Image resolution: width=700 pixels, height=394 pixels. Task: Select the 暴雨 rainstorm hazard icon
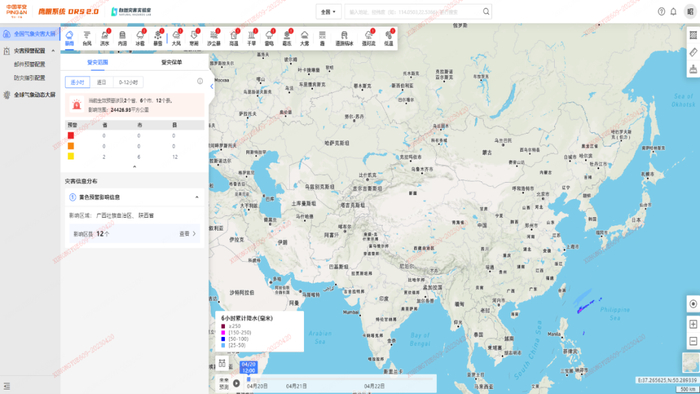click(69, 38)
